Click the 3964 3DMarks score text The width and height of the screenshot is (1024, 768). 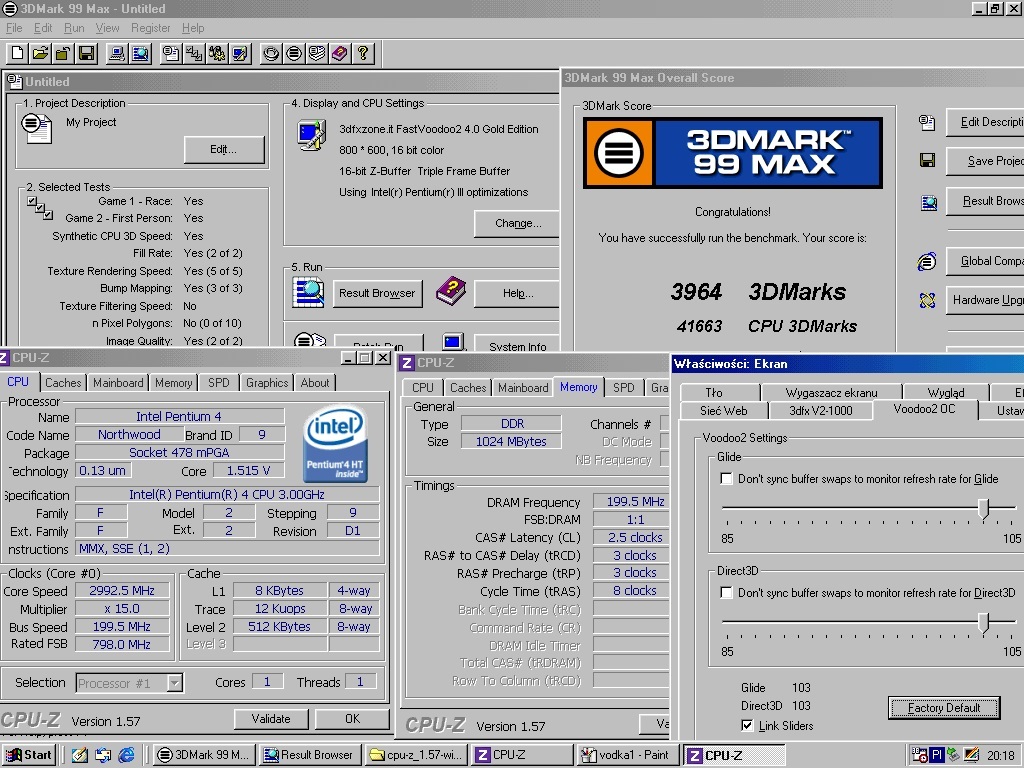pos(758,291)
